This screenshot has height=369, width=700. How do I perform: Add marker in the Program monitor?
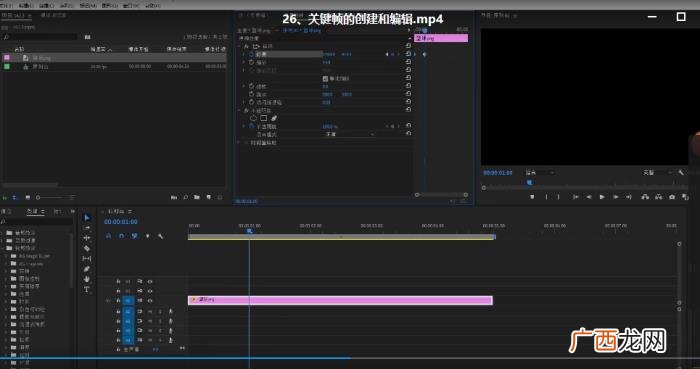[532, 197]
